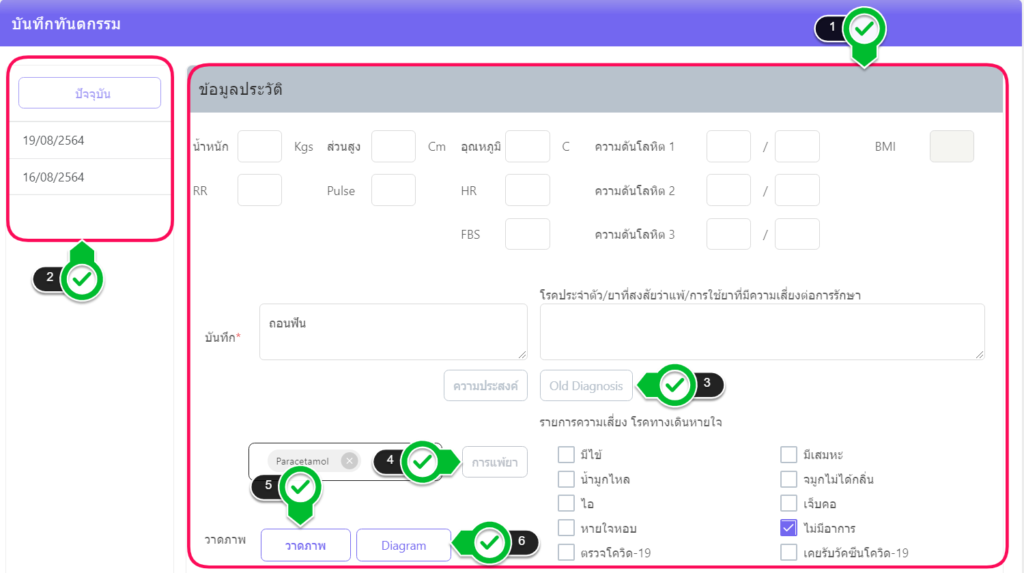The width and height of the screenshot is (1024, 573).
Task: Tick the เจ็บคอ checkbox
Action: click(789, 503)
